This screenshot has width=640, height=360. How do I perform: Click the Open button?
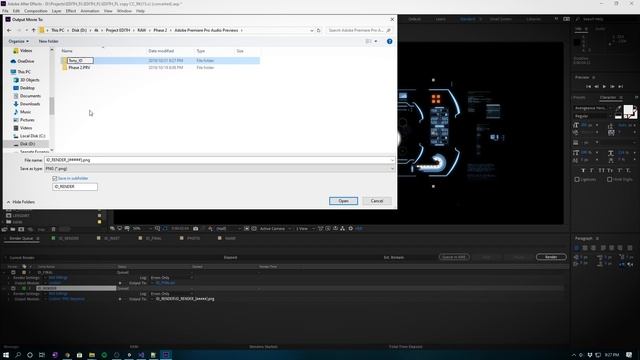coord(343,201)
